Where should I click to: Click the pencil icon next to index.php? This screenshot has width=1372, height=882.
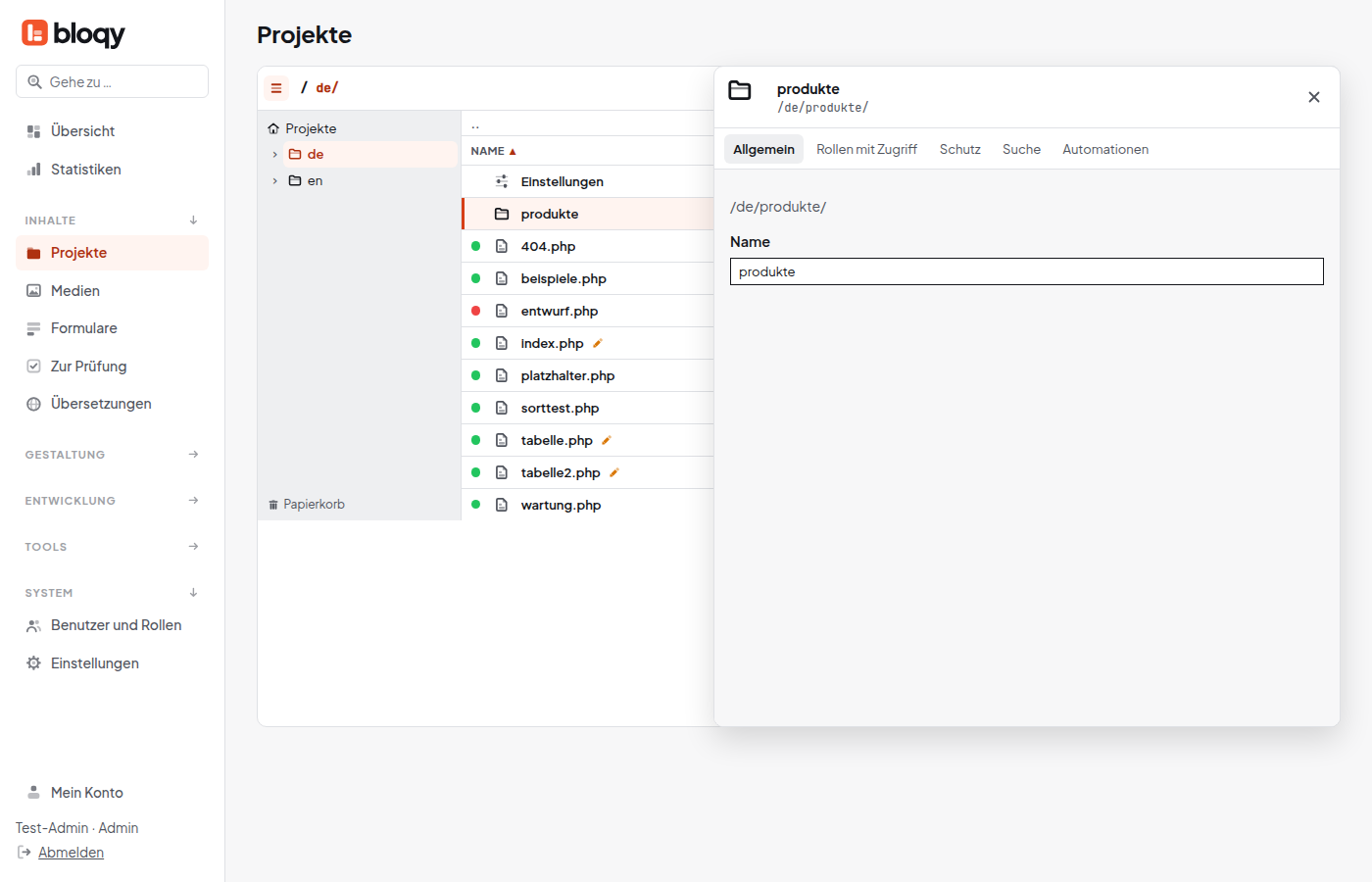coord(598,343)
